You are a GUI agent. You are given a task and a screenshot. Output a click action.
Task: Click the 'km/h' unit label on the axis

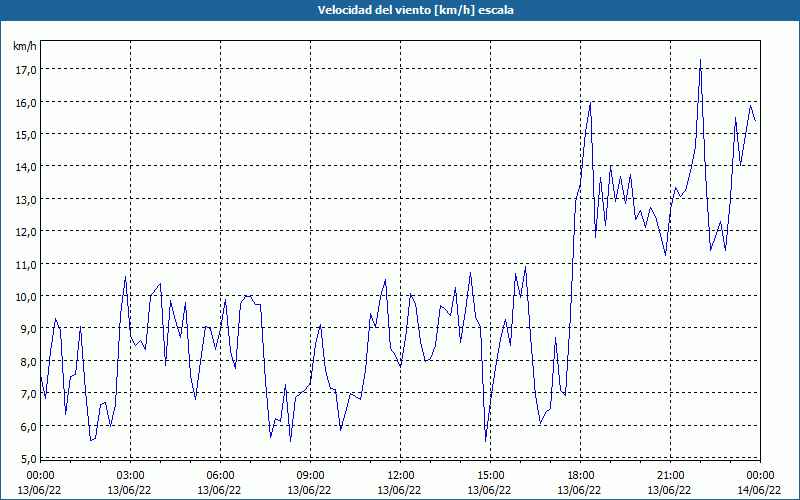[24, 46]
